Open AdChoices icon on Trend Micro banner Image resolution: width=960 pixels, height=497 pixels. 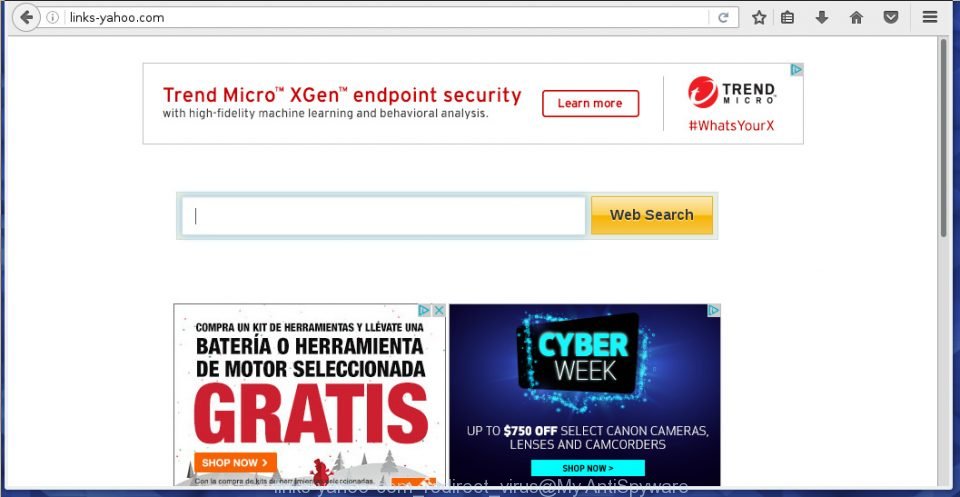(x=796, y=70)
